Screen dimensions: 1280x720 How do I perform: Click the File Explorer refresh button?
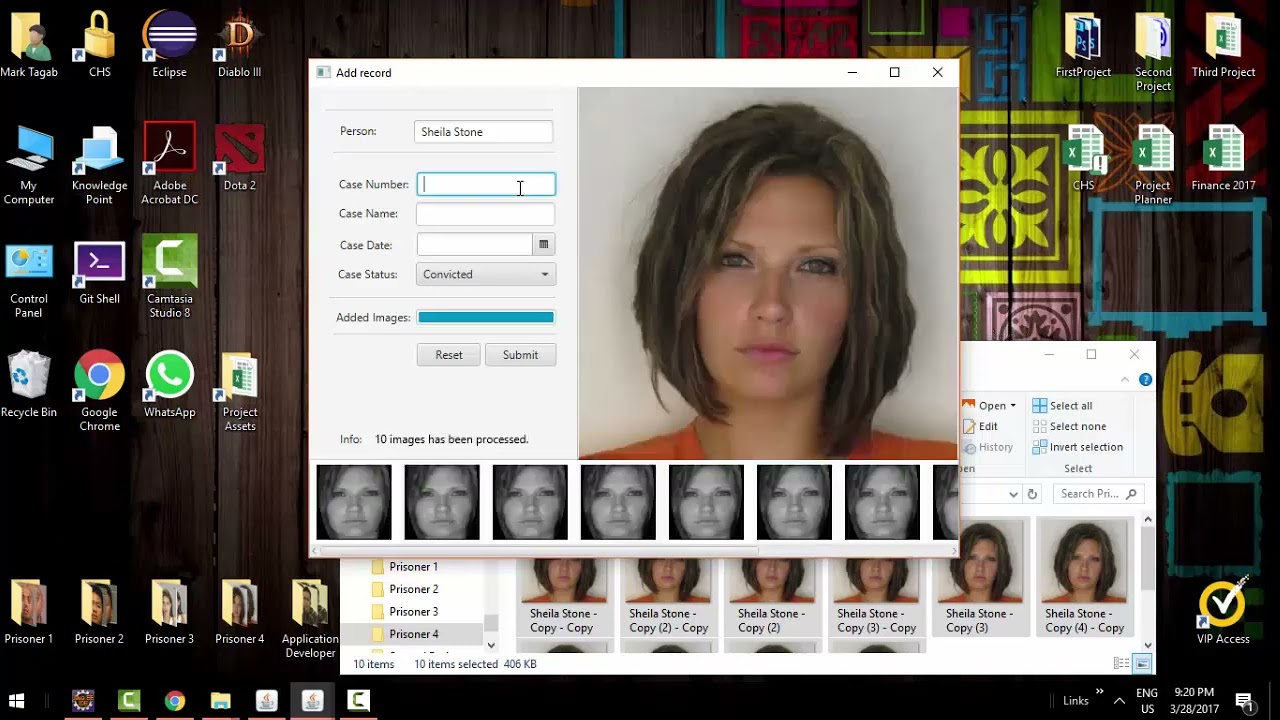pos(1032,494)
